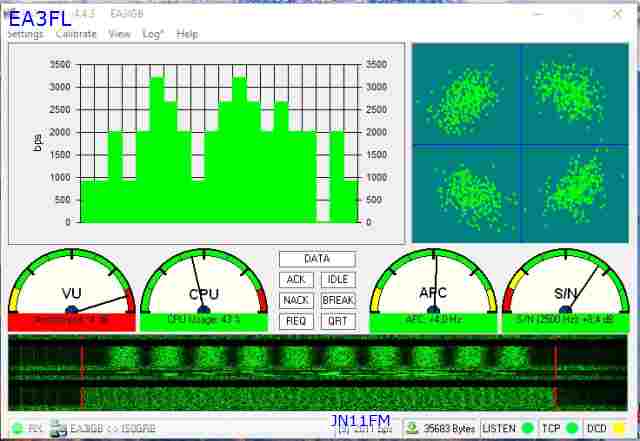Open the Log menu
Image resolution: width=640 pixels, height=441 pixels.
click(x=152, y=34)
